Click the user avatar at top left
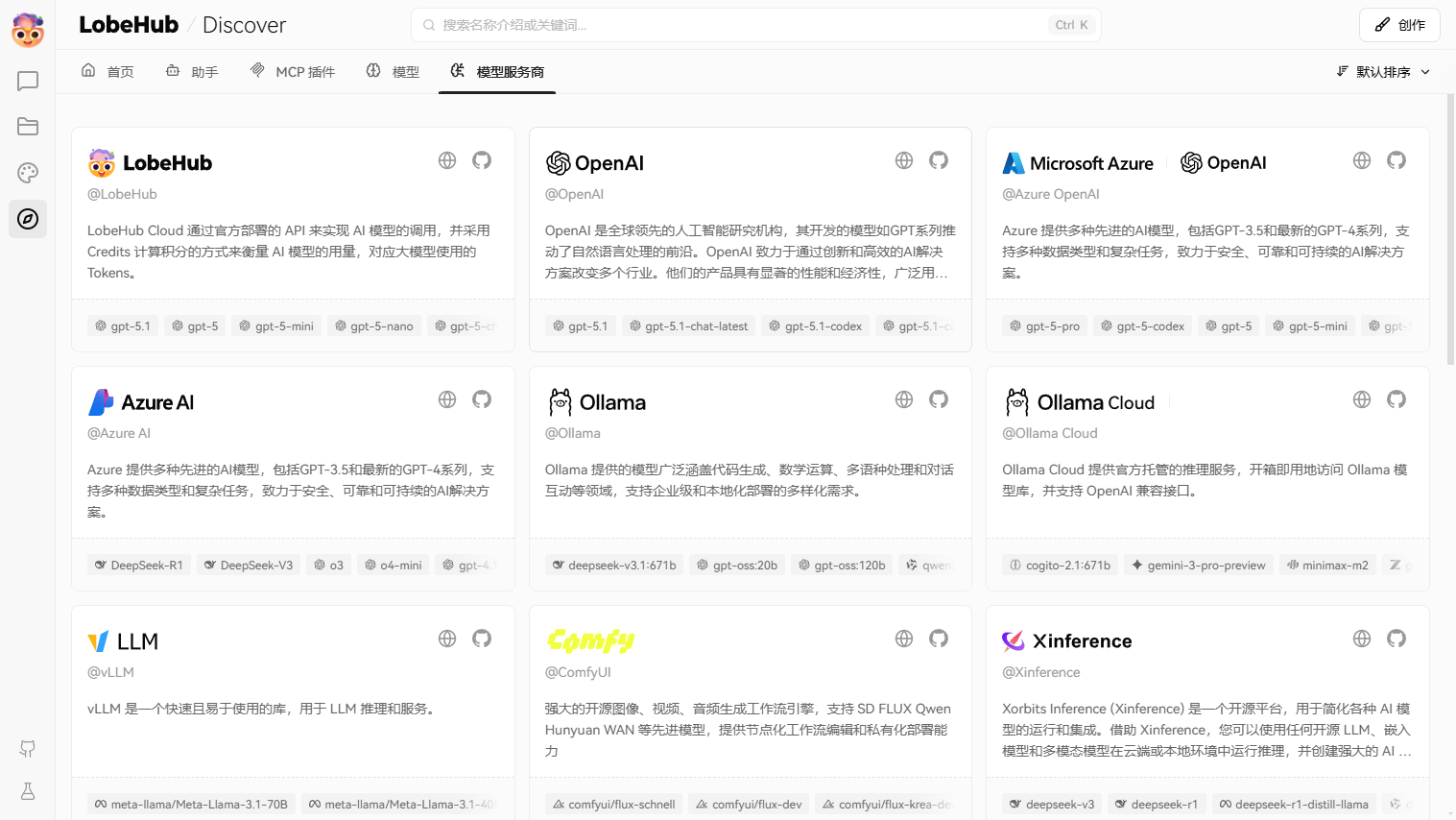The image size is (1456, 820). coord(28,31)
